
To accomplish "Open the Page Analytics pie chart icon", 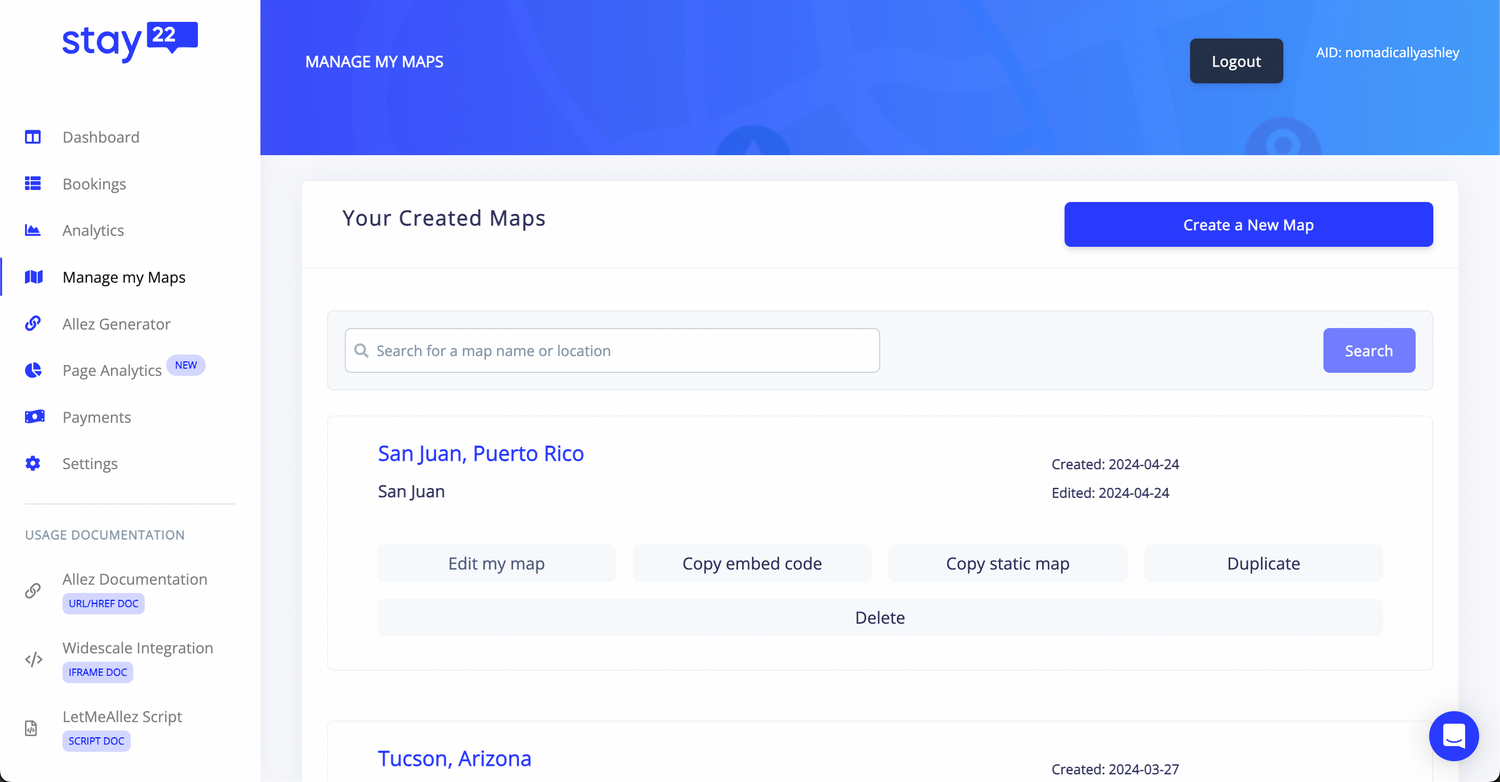I will [x=33, y=370].
